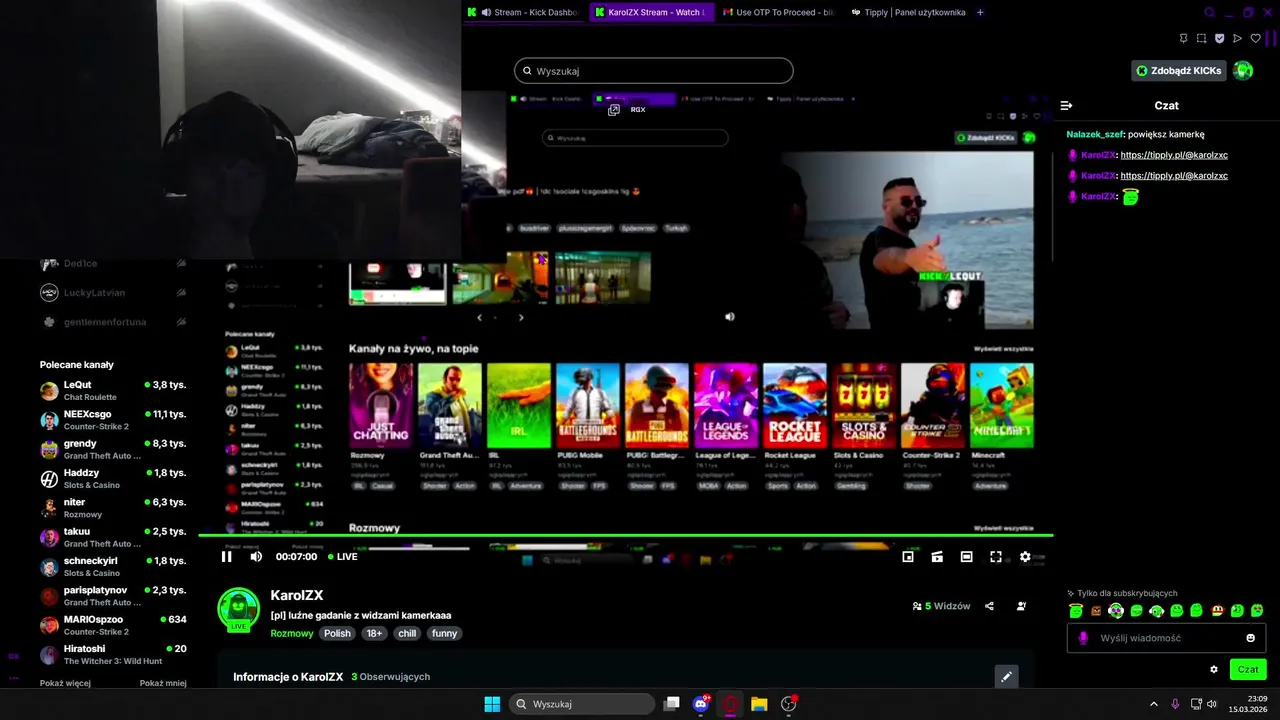Show hidden system tray icons
1280x720 pixels.
[1154, 704]
